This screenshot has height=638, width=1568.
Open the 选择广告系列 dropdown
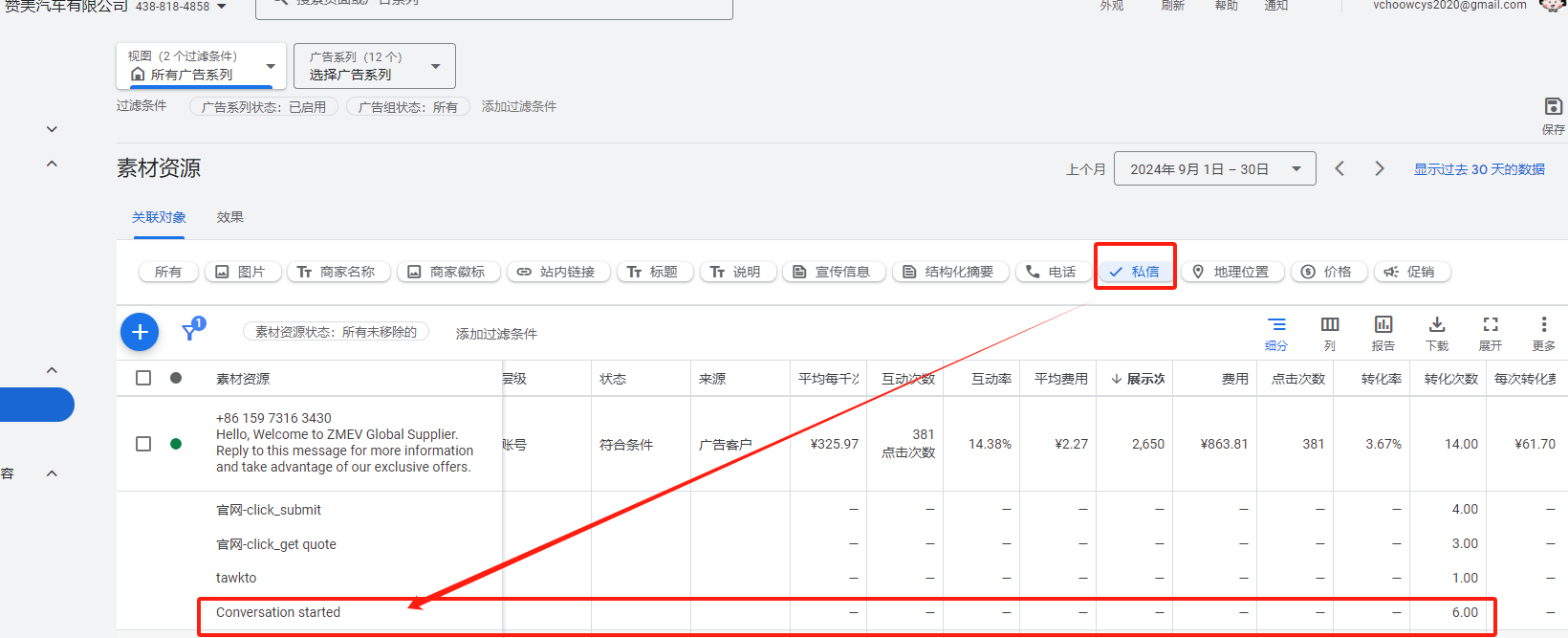click(374, 66)
